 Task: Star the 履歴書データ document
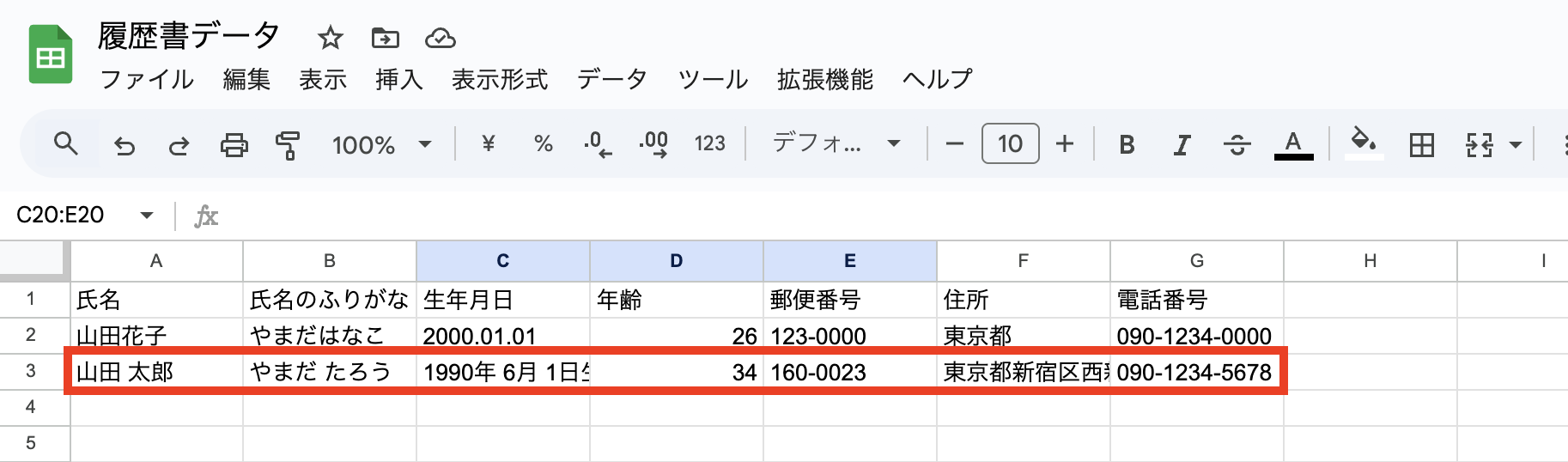point(330,38)
